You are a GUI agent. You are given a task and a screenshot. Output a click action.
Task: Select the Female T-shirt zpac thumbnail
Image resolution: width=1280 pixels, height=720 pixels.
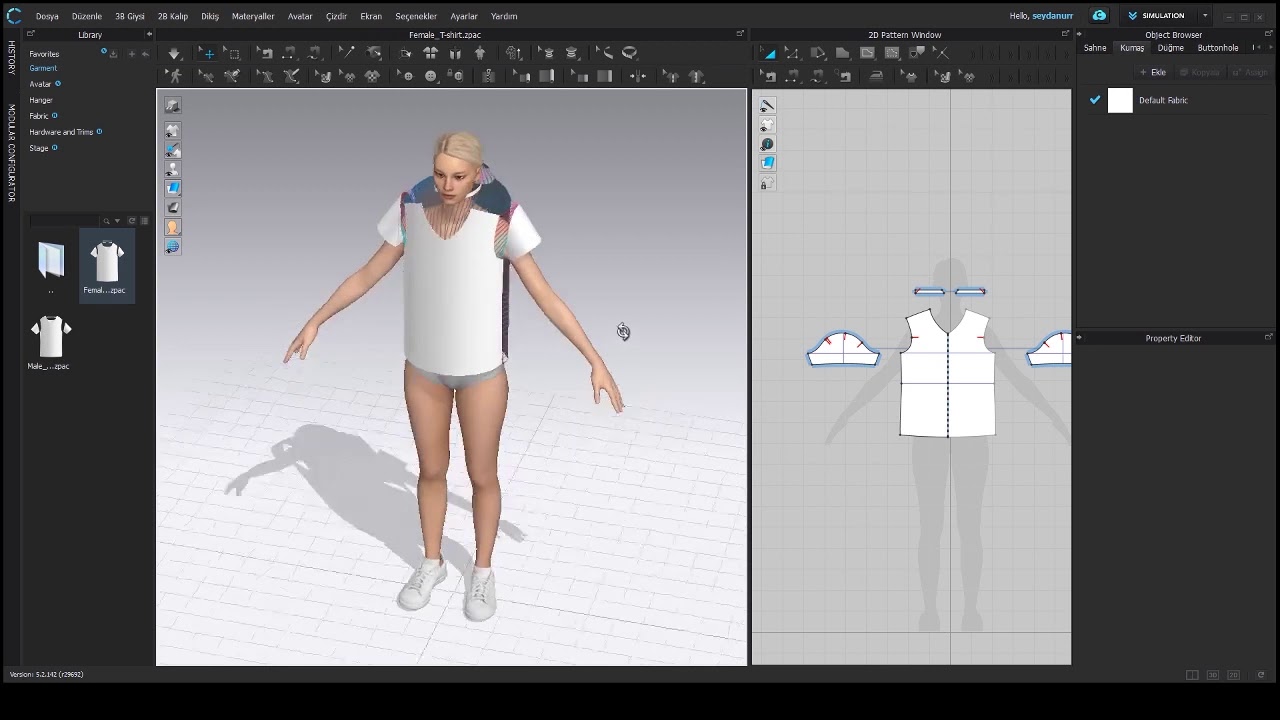coord(106,266)
